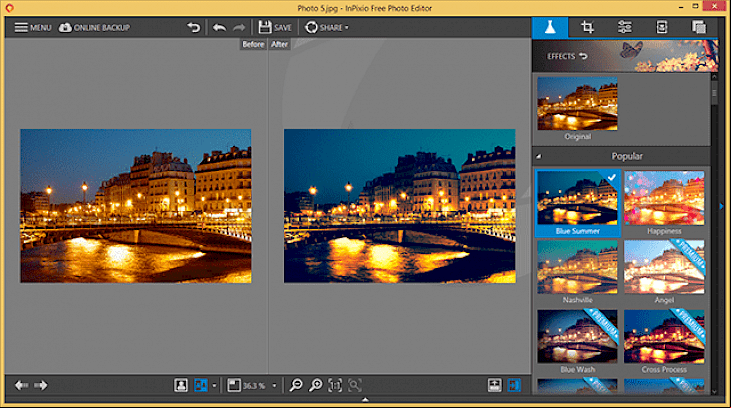Click the After photo in the canvas

(x=400, y=206)
